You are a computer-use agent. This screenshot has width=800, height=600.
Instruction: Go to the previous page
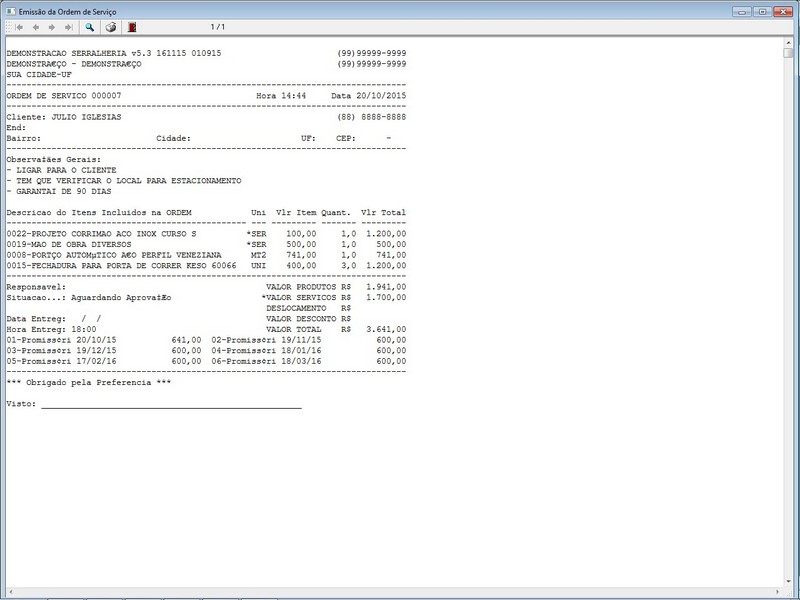[x=36, y=27]
